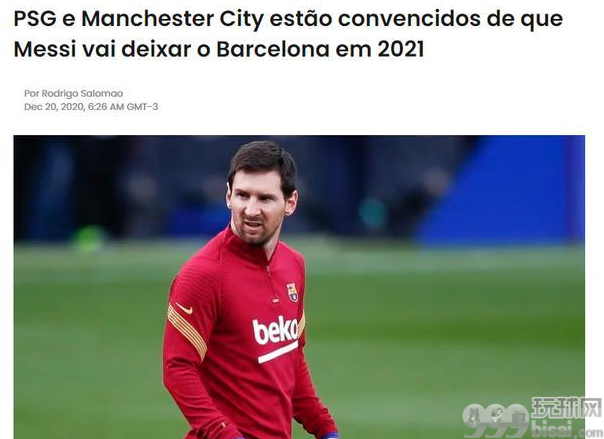Click the blue stand in the photo background
The height and width of the screenshot is (439, 604).
tap(501, 191)
